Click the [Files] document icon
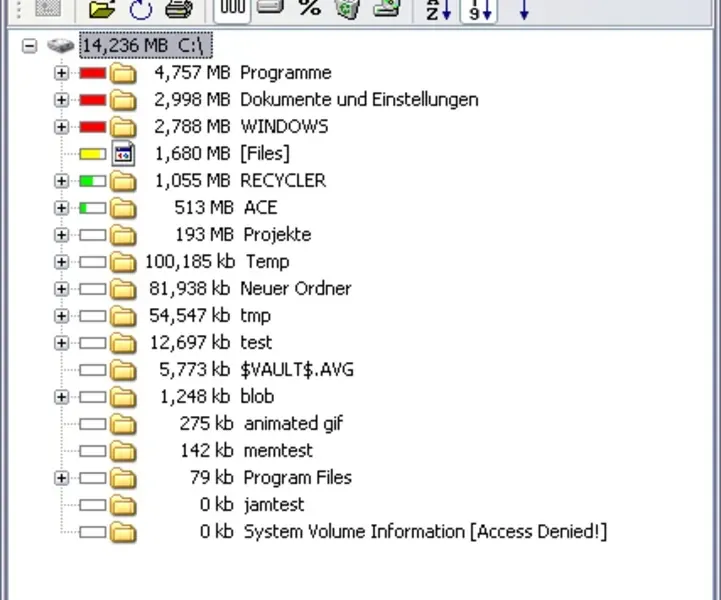 [123, 154]
